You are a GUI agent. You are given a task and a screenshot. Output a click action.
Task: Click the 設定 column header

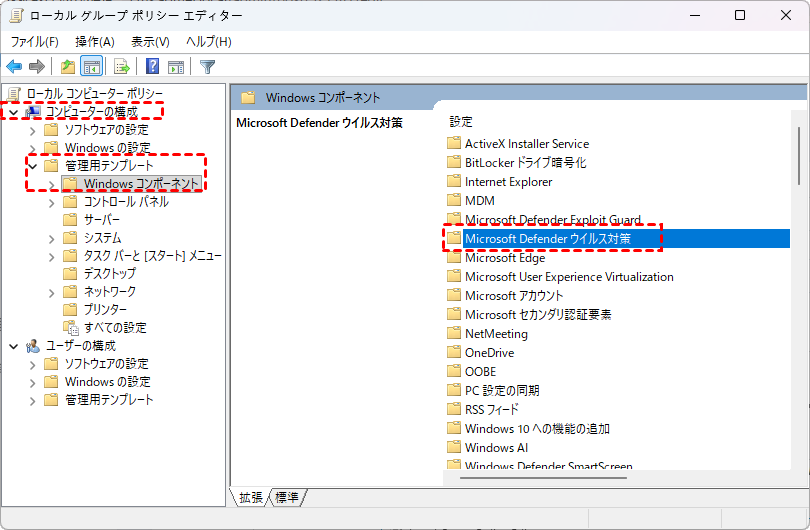pyautogui.click(x=461, y=121)
